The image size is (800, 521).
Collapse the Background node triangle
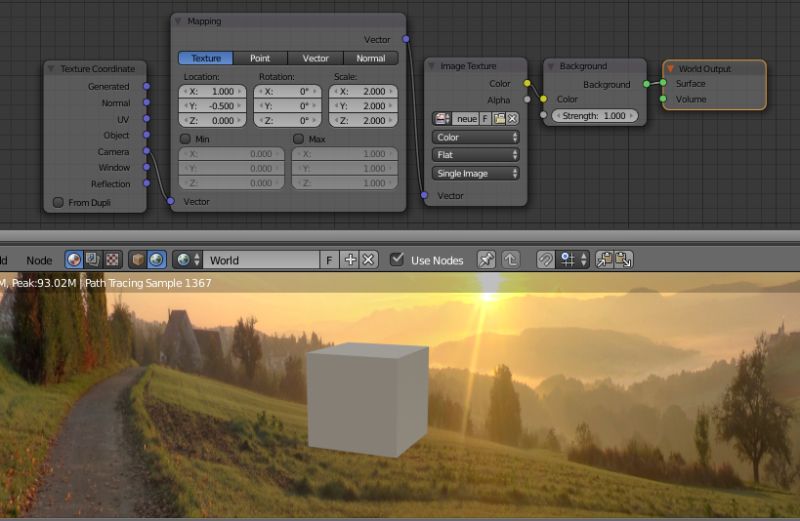[551, 66]
